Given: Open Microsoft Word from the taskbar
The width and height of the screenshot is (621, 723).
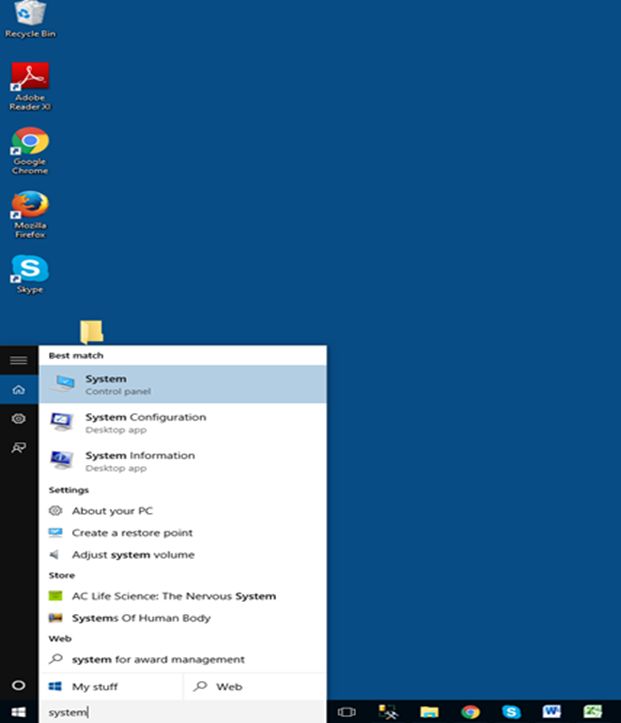Looking at the screenshot, I should coord(552,712).
